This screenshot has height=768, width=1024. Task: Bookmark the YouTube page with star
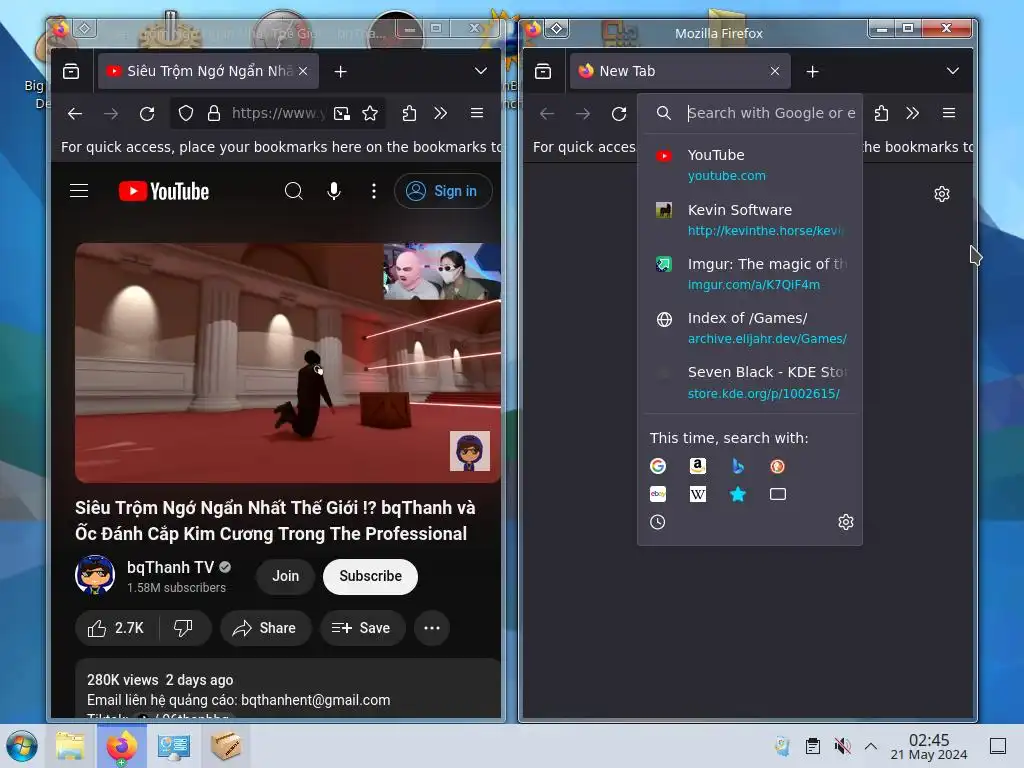click(370, 114)
